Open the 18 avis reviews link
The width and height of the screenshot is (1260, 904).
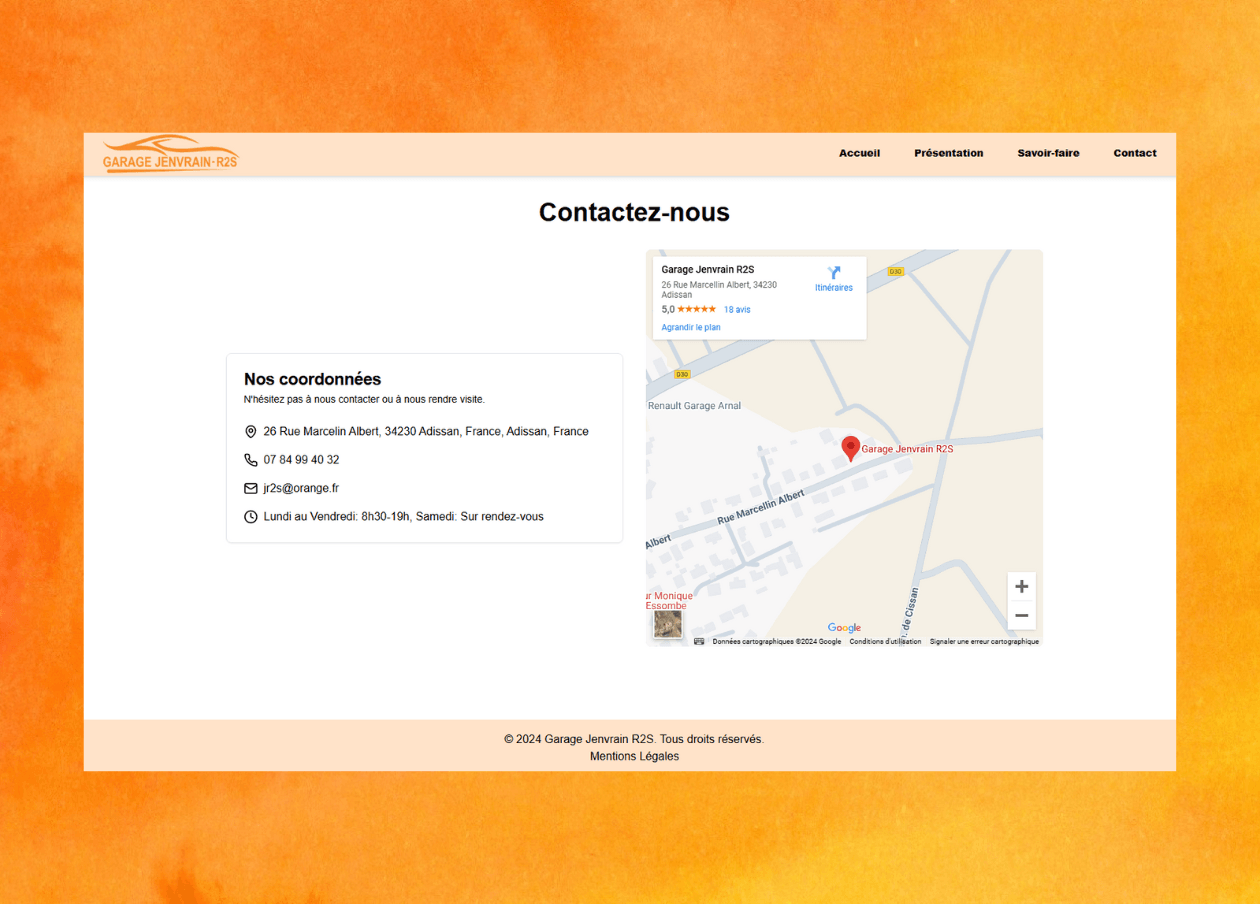tap(737, 310)
